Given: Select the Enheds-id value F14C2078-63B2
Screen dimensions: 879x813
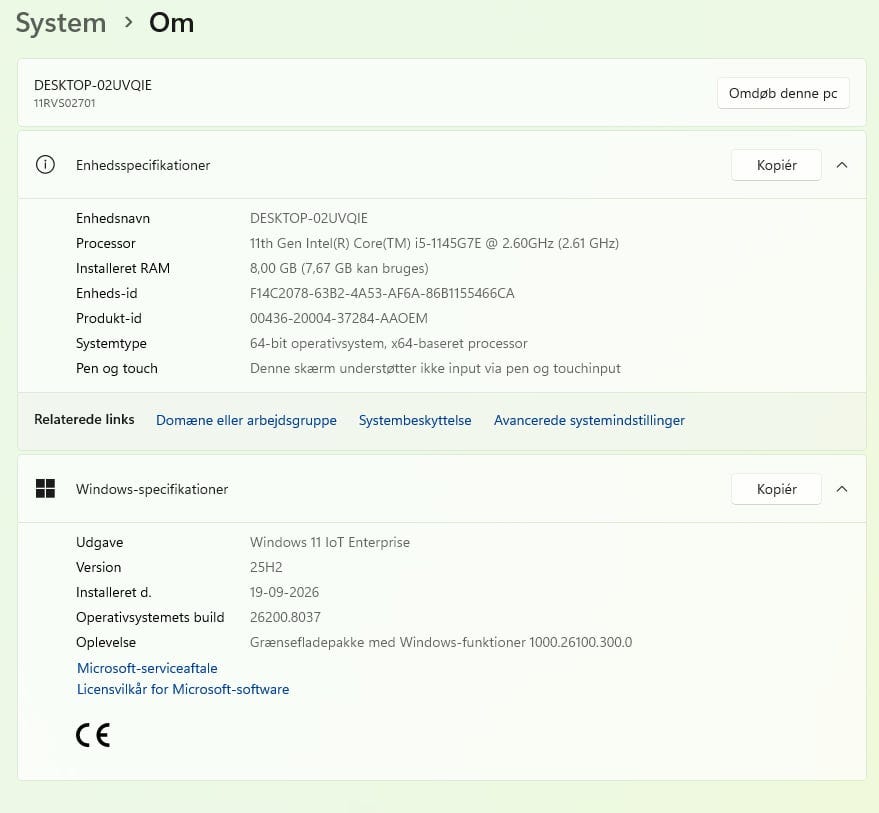Looking at the screenshot, I should (x=382, y=293).
